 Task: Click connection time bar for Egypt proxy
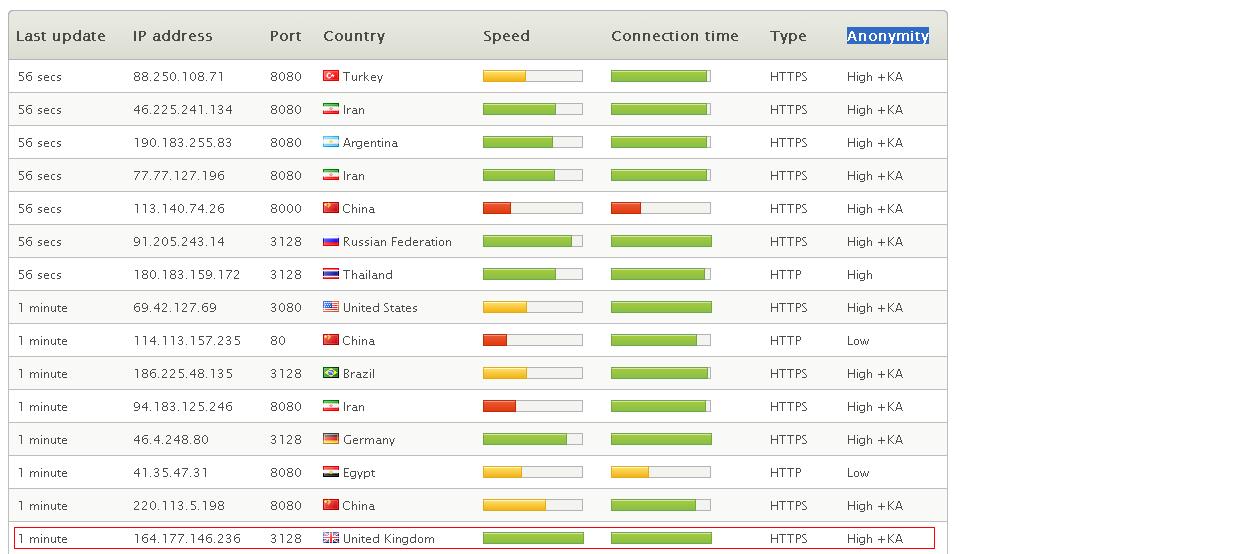(661, 472)
